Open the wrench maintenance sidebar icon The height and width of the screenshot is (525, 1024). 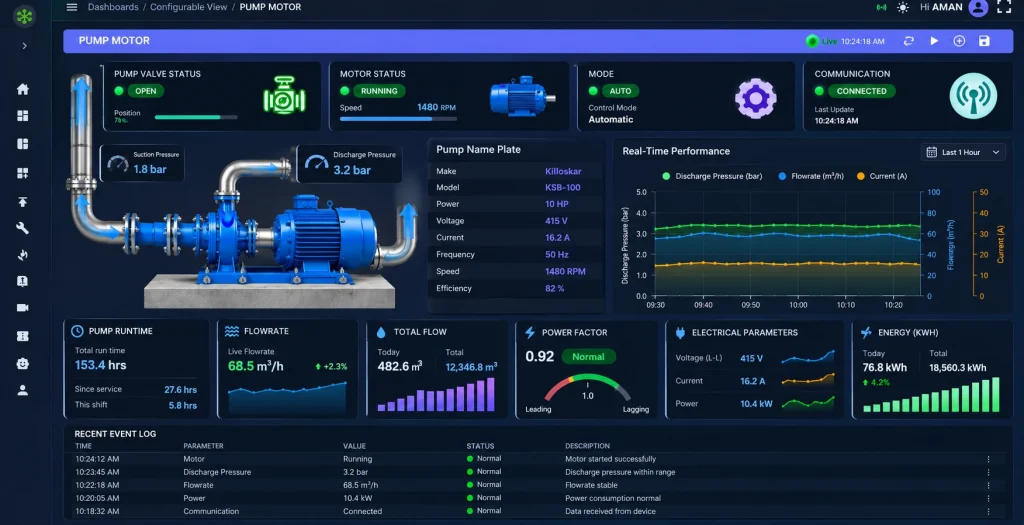(23, 228)
